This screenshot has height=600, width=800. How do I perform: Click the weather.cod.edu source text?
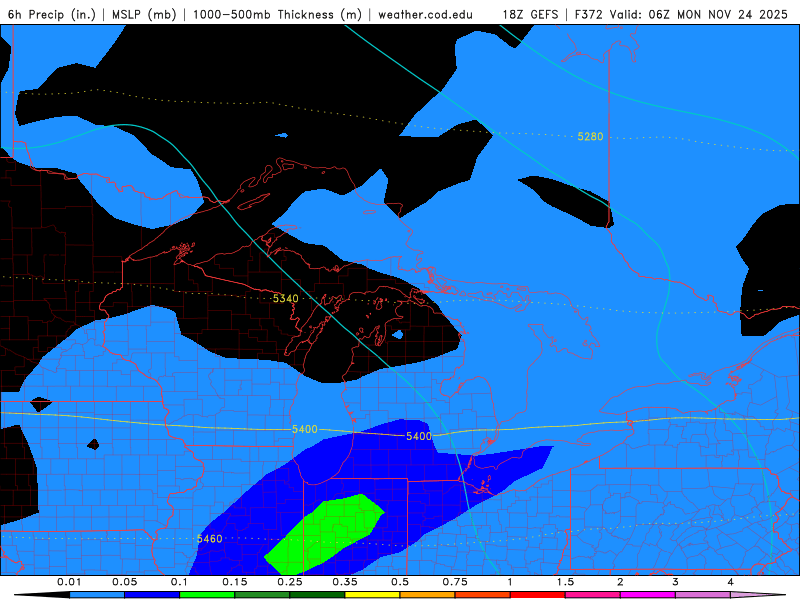[425, 14]
